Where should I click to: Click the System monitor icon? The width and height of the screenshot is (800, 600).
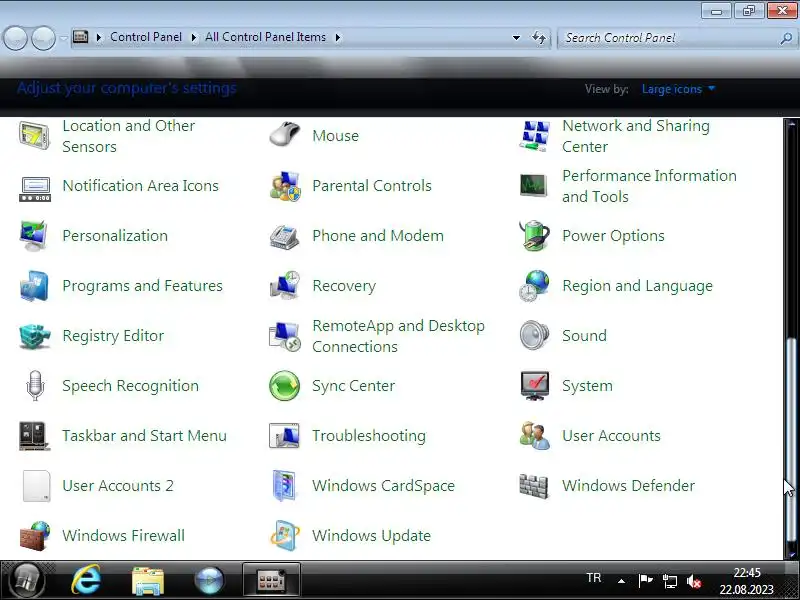pos(534,386)
